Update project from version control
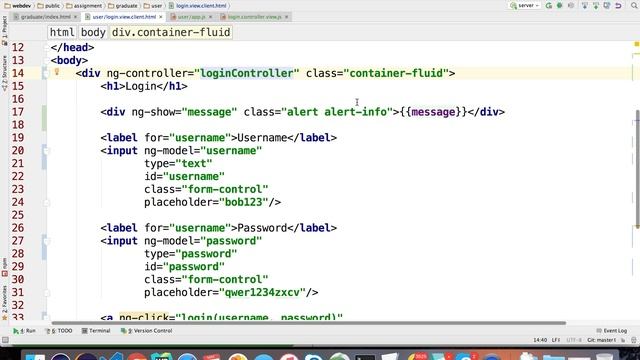Viewport: 640px width, 360px height. 585,6
